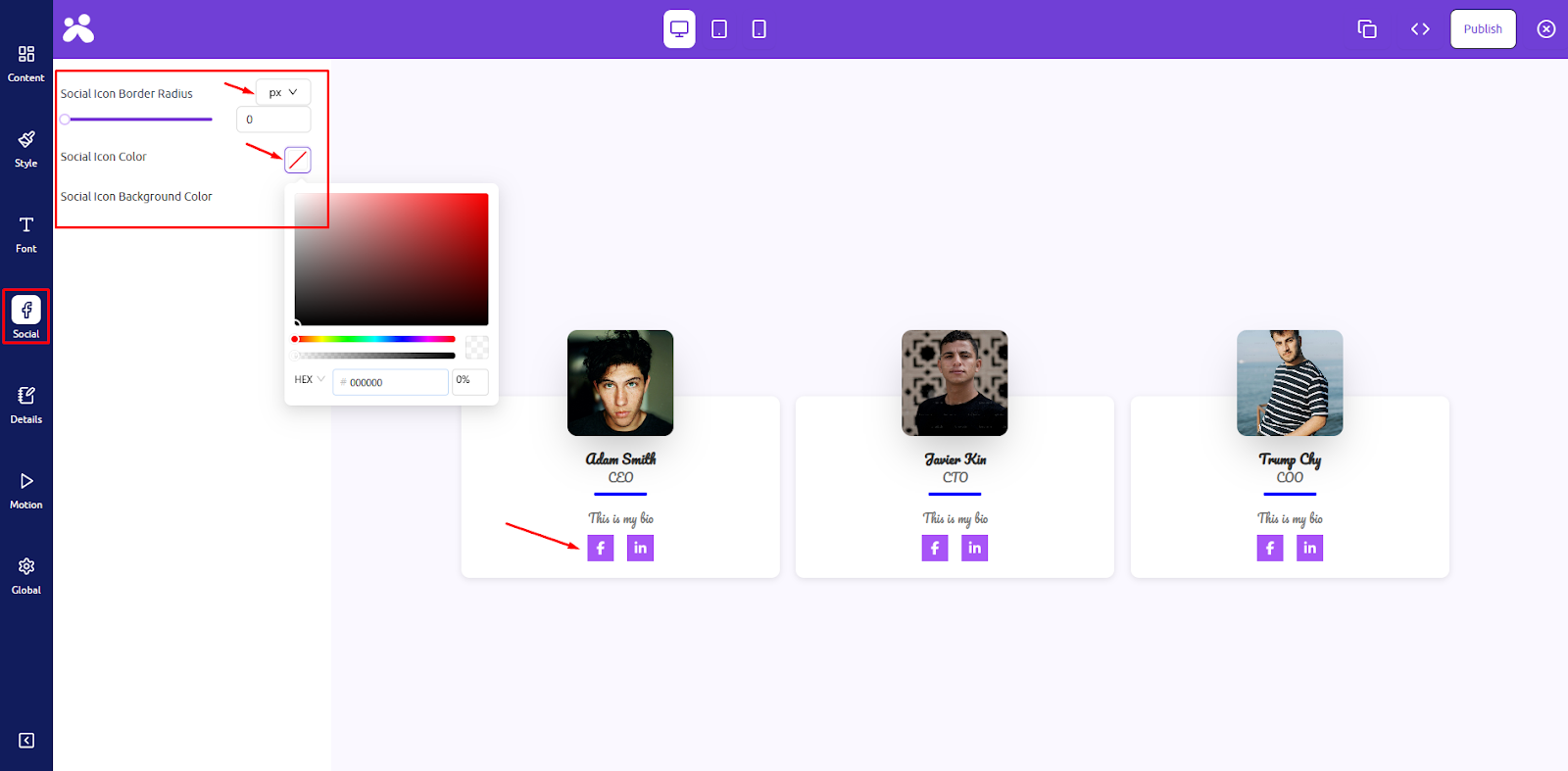The image size is (1568, 771).
Task: Open the Motion settings panel
Action: 26,490
